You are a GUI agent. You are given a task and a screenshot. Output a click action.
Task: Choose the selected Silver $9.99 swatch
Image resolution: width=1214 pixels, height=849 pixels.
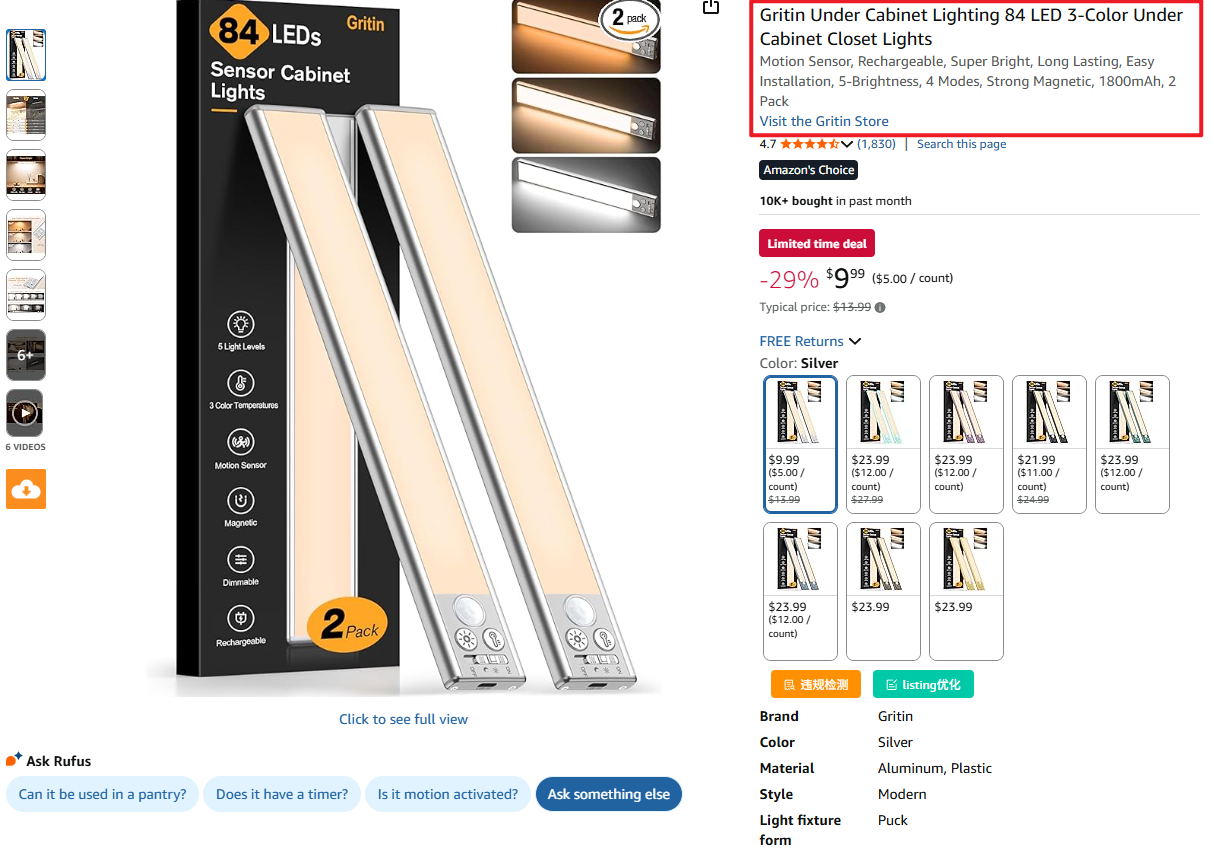click(800, 444)
